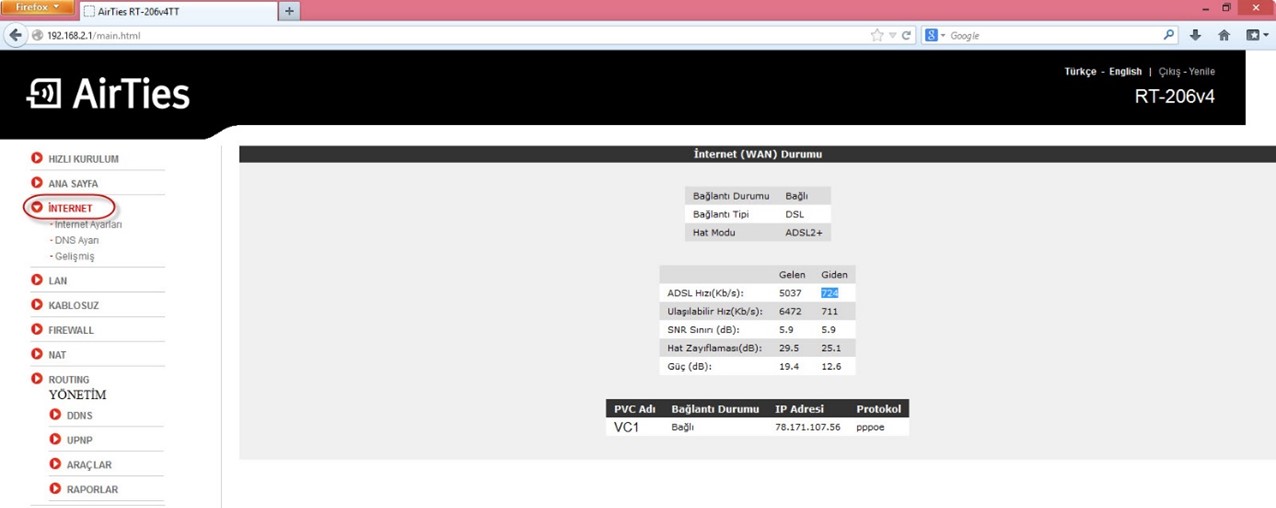This screenshot has height=508, width=1276.
Task: Click Yenile refresh link
Action: (x=1202, y=72)
